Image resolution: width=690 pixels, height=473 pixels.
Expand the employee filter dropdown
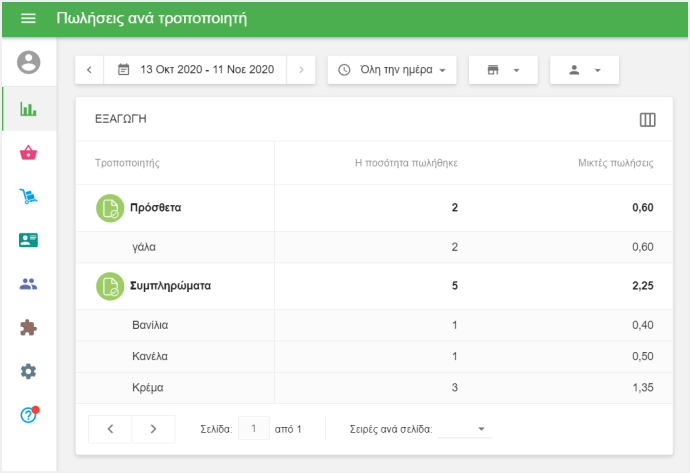(584, 70)
